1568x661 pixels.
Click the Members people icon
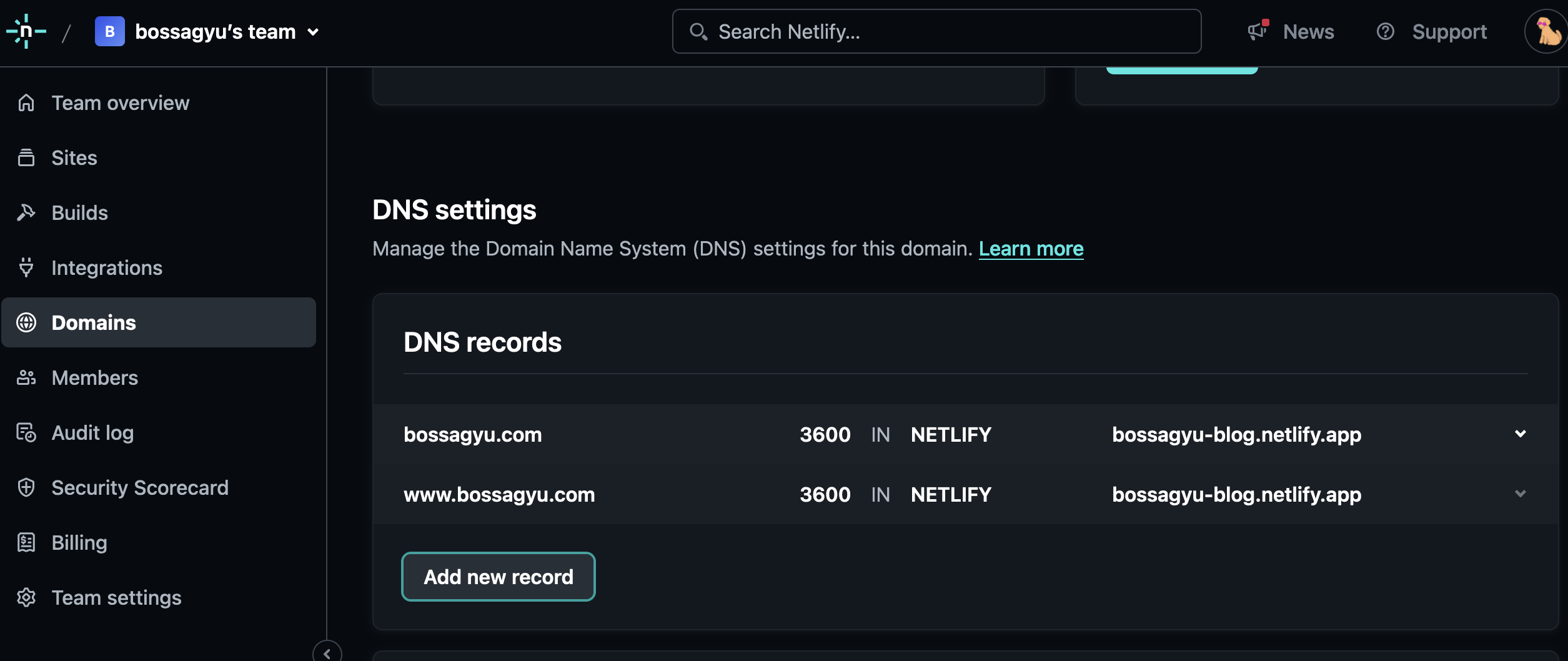click(26, 377)
